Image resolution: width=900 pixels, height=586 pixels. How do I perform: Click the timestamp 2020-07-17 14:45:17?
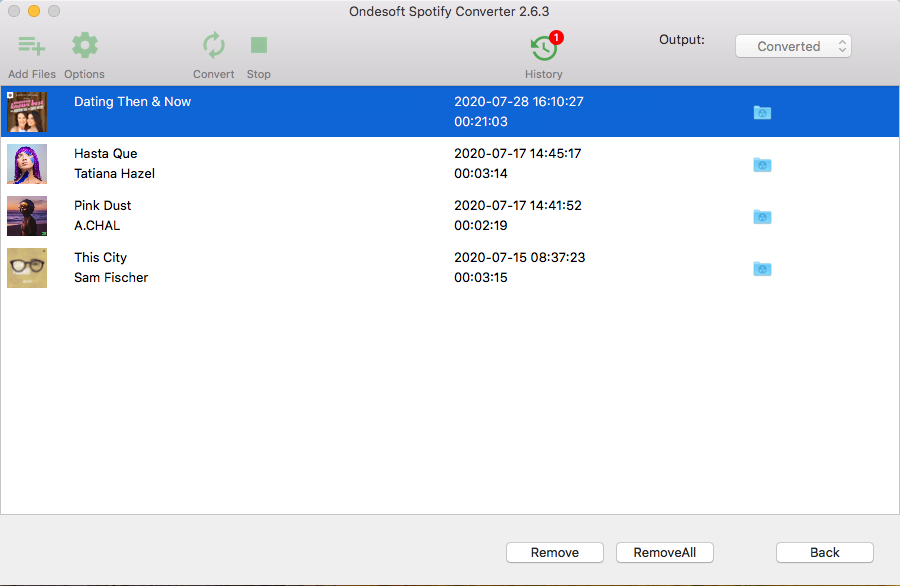coord(518,154)
